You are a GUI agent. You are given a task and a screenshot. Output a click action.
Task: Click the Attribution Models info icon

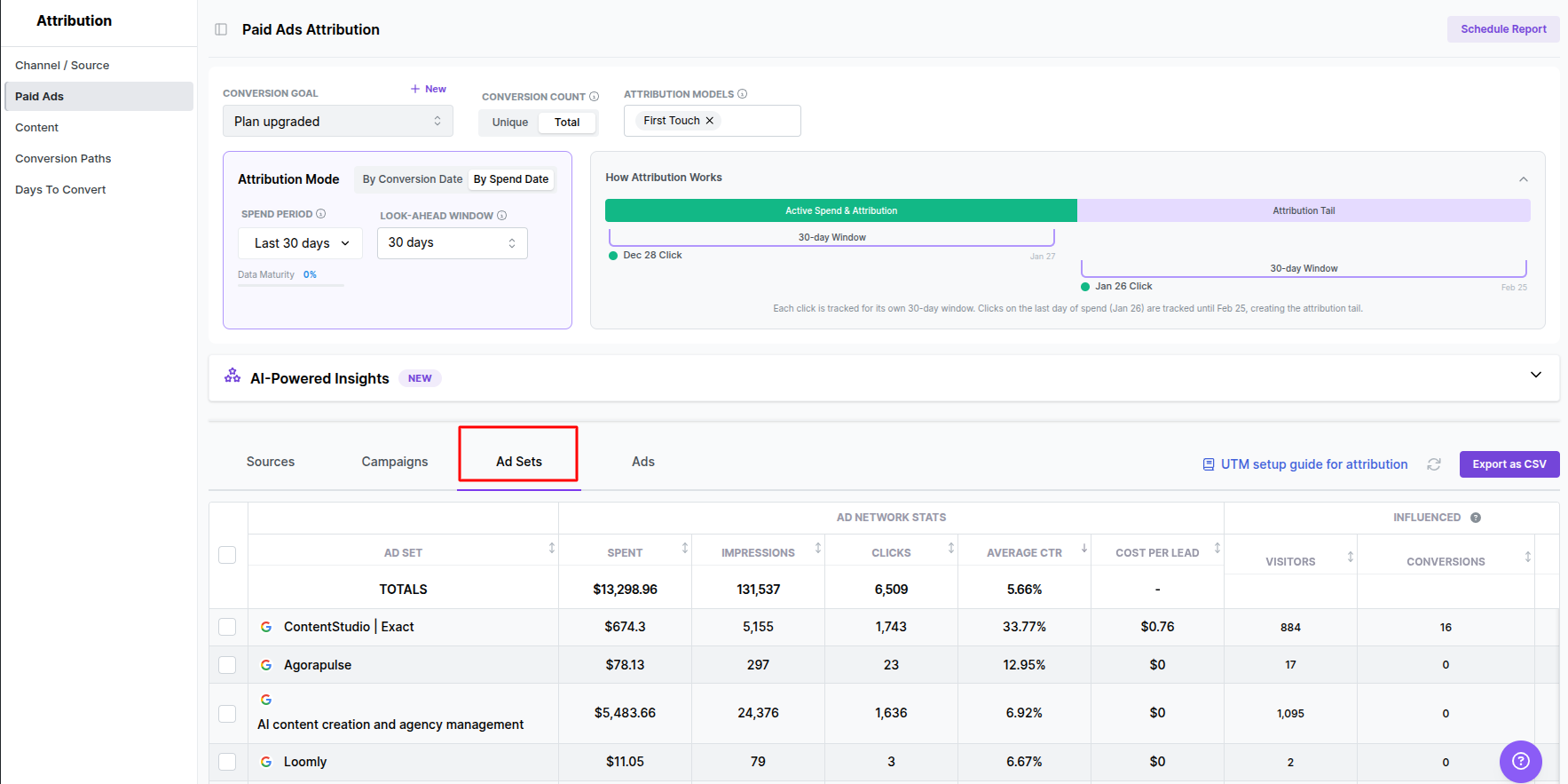pos(743,94)
